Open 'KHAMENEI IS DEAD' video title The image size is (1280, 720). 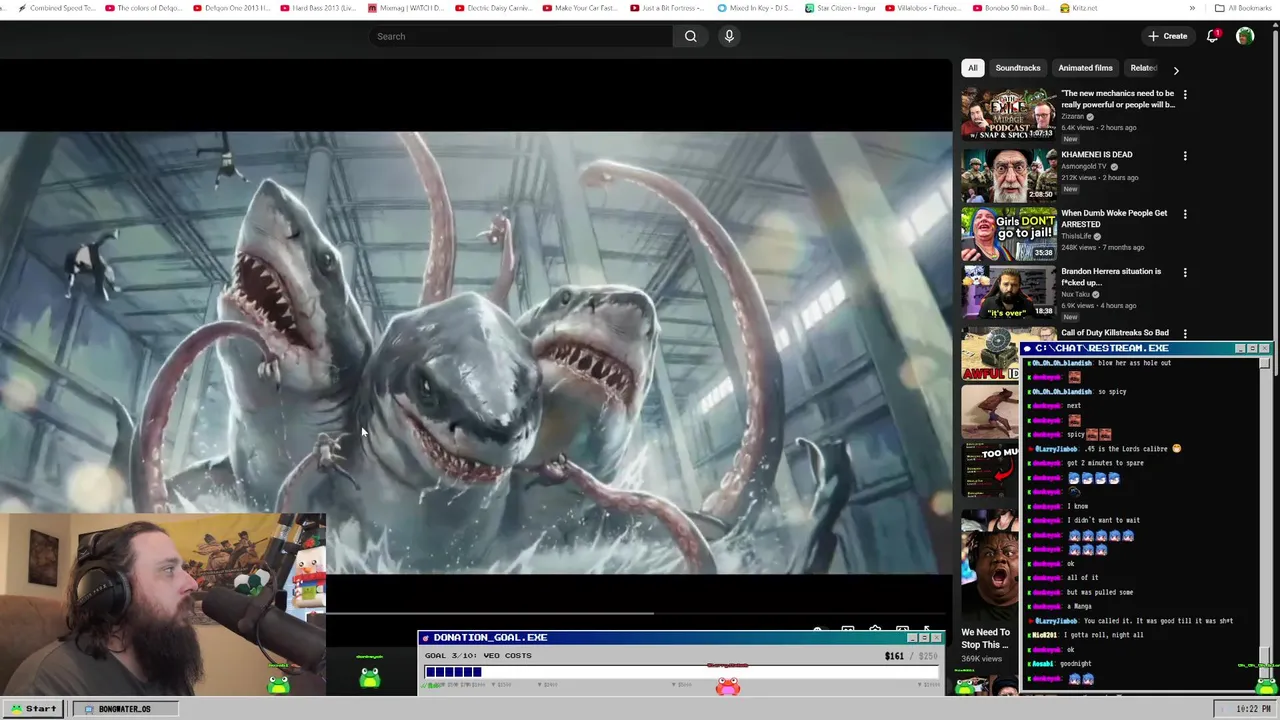pos(1096,155)
